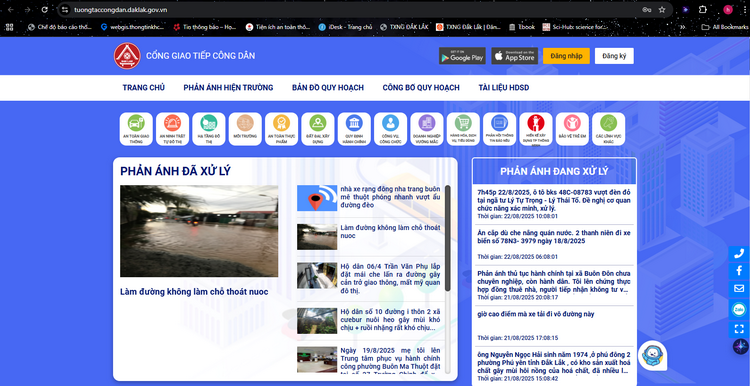Open An toàn thực phẩm category

pyautogui.click(x=282, y=129)
